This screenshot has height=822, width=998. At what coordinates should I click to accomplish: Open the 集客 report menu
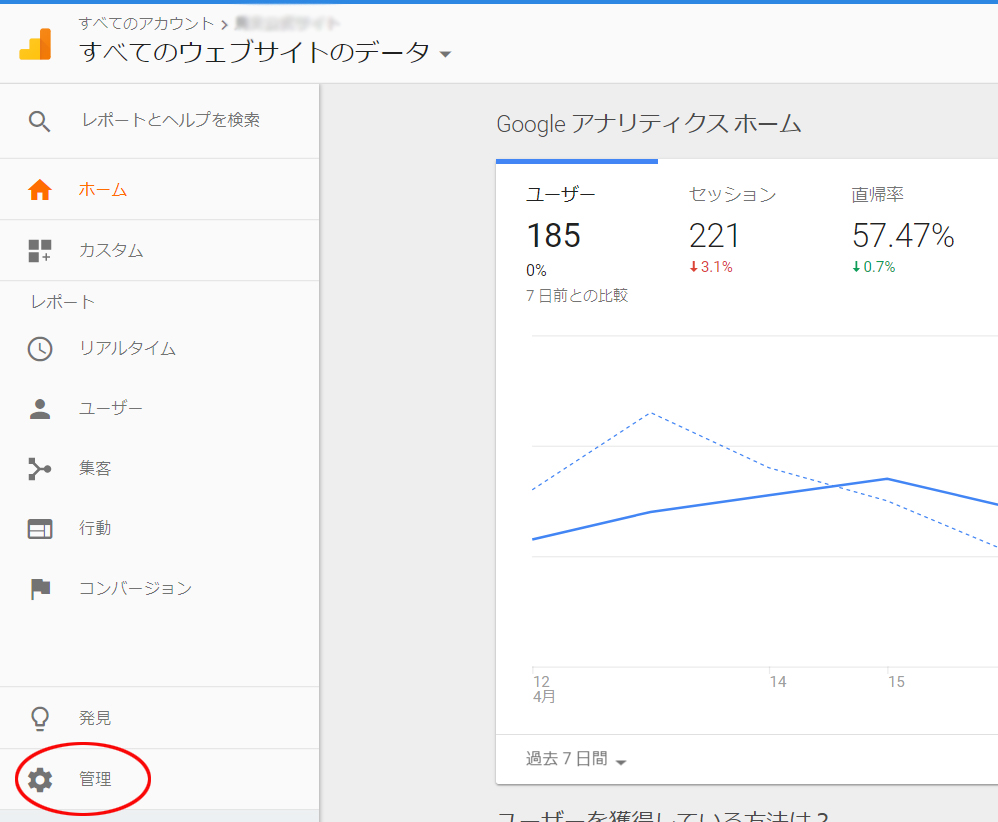tap(159, 469)
